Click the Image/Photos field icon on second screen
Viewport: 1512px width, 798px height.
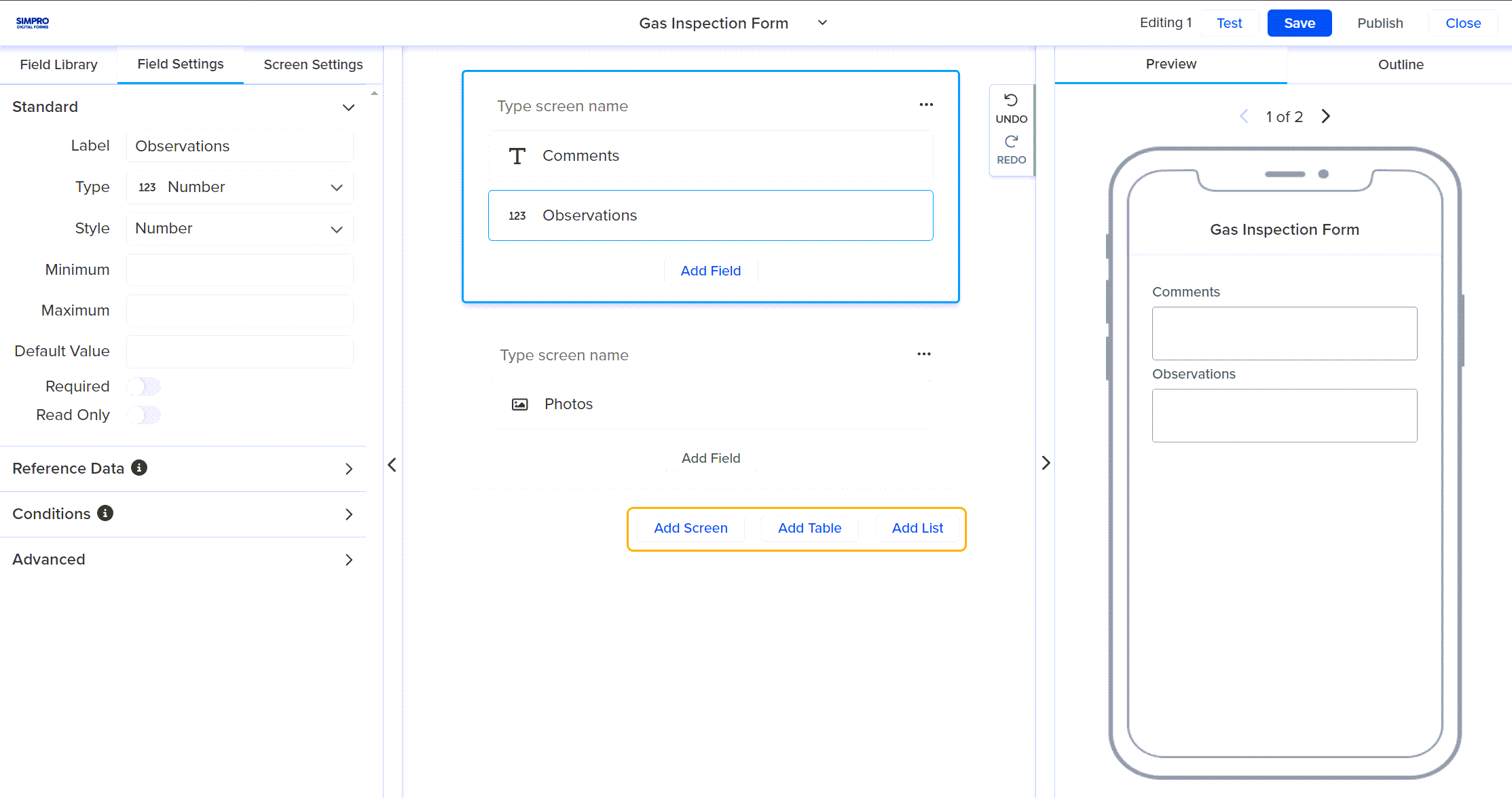pyautogui.click(x=519, y=404)
